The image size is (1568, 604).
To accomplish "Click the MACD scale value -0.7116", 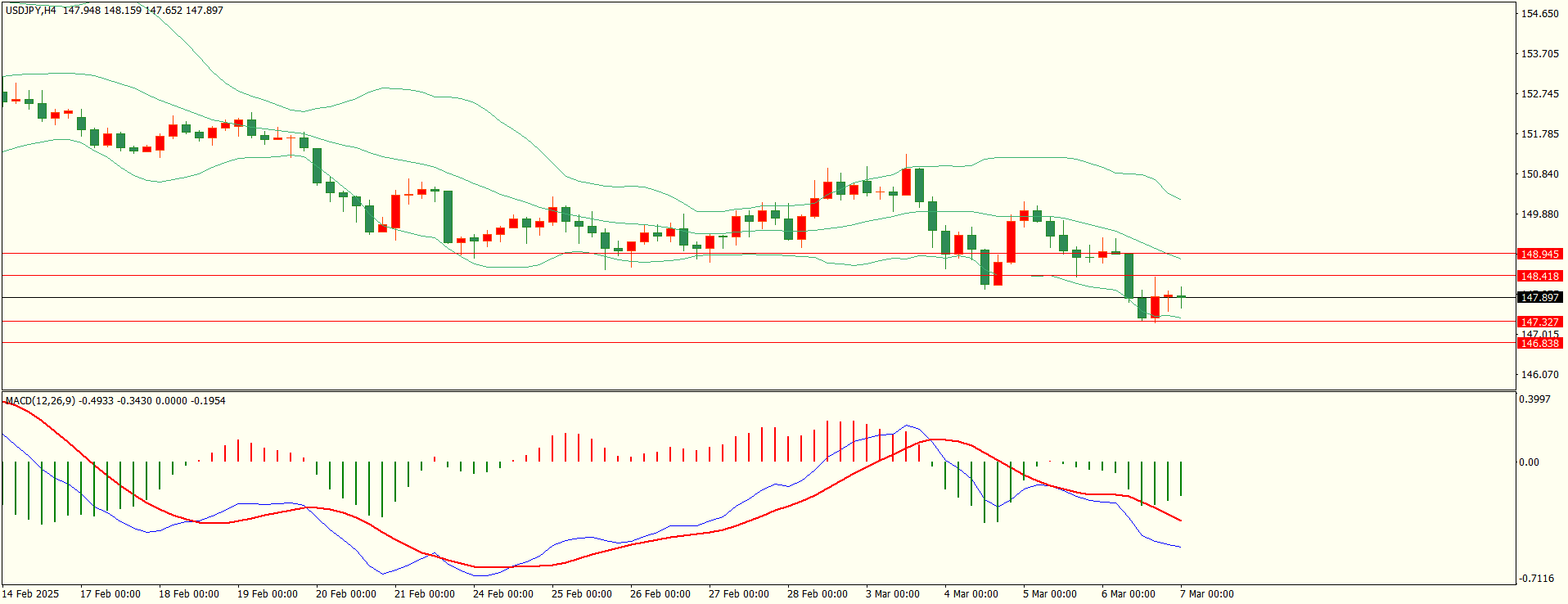I will coord(1536,579).
